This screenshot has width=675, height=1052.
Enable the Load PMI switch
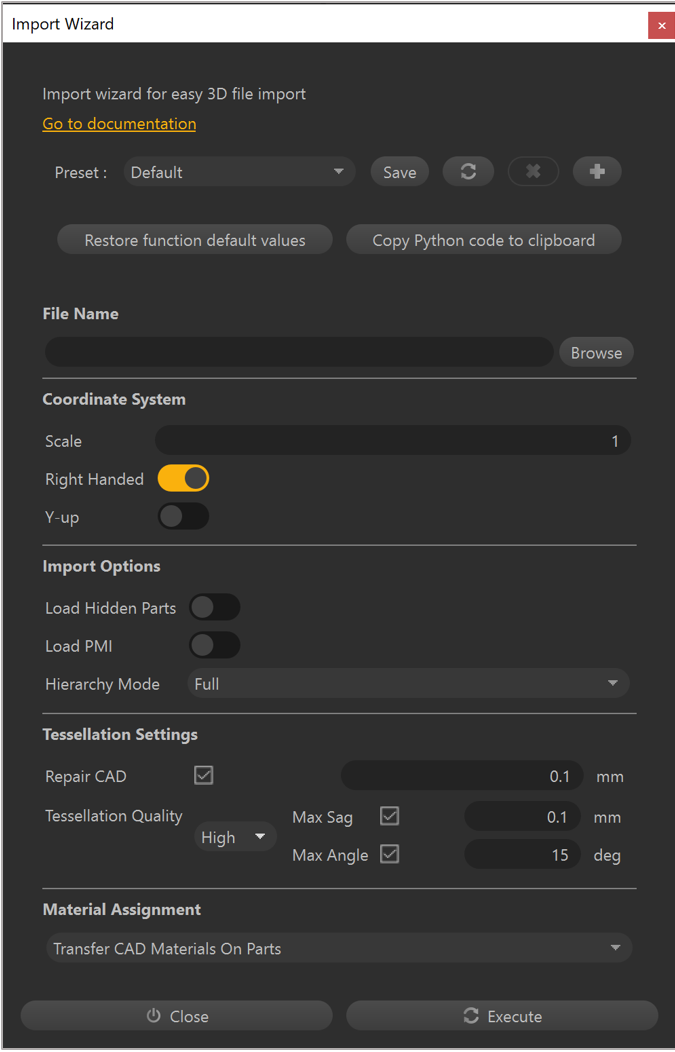point(214,646)
